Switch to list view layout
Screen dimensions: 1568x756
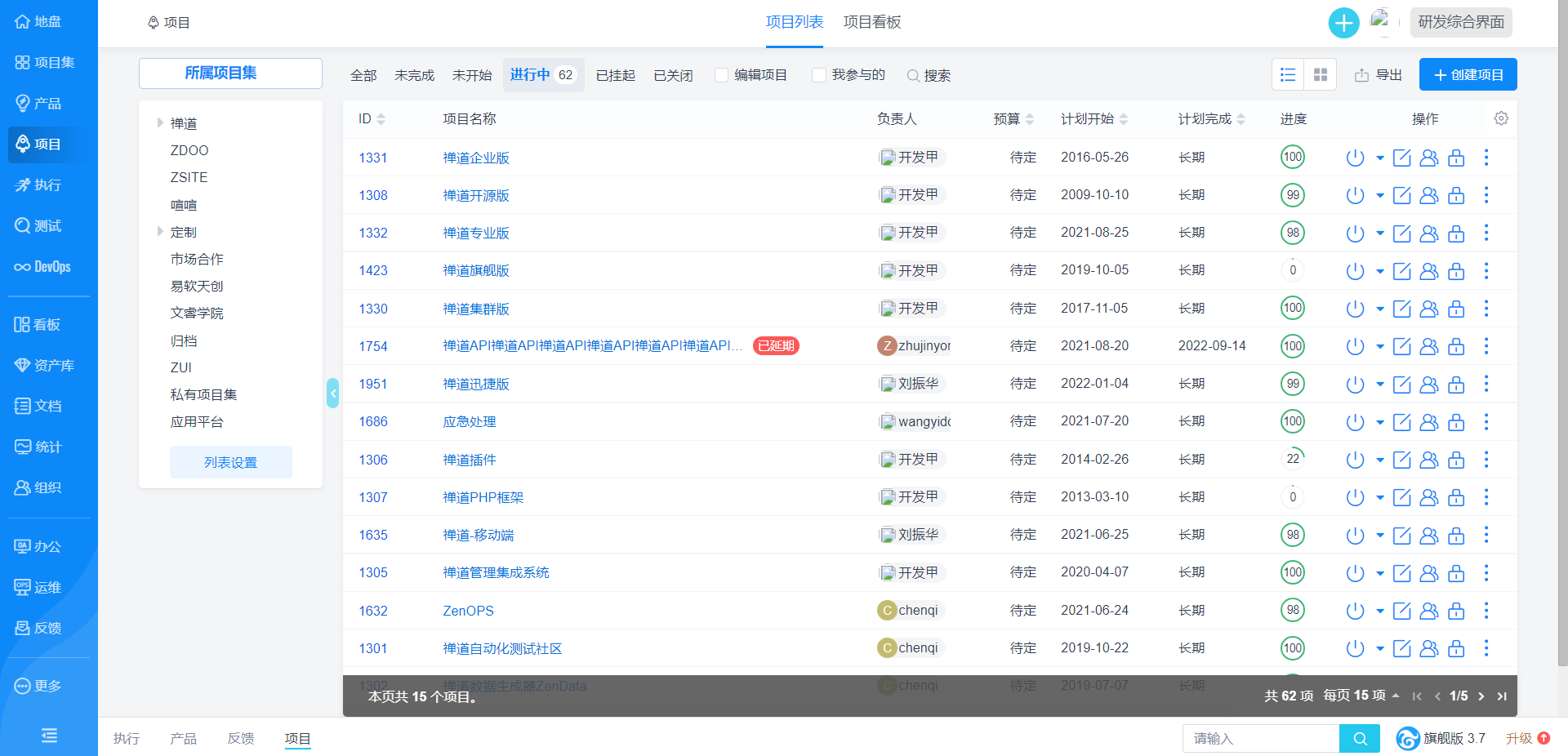point(1288,75)
